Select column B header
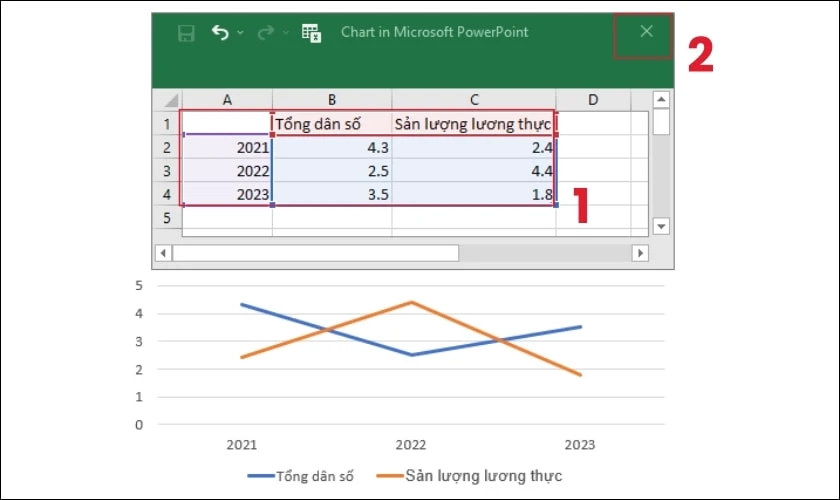The width and height of the screenshot is (840, 500). pyautogui.click(x=332, y=100)
